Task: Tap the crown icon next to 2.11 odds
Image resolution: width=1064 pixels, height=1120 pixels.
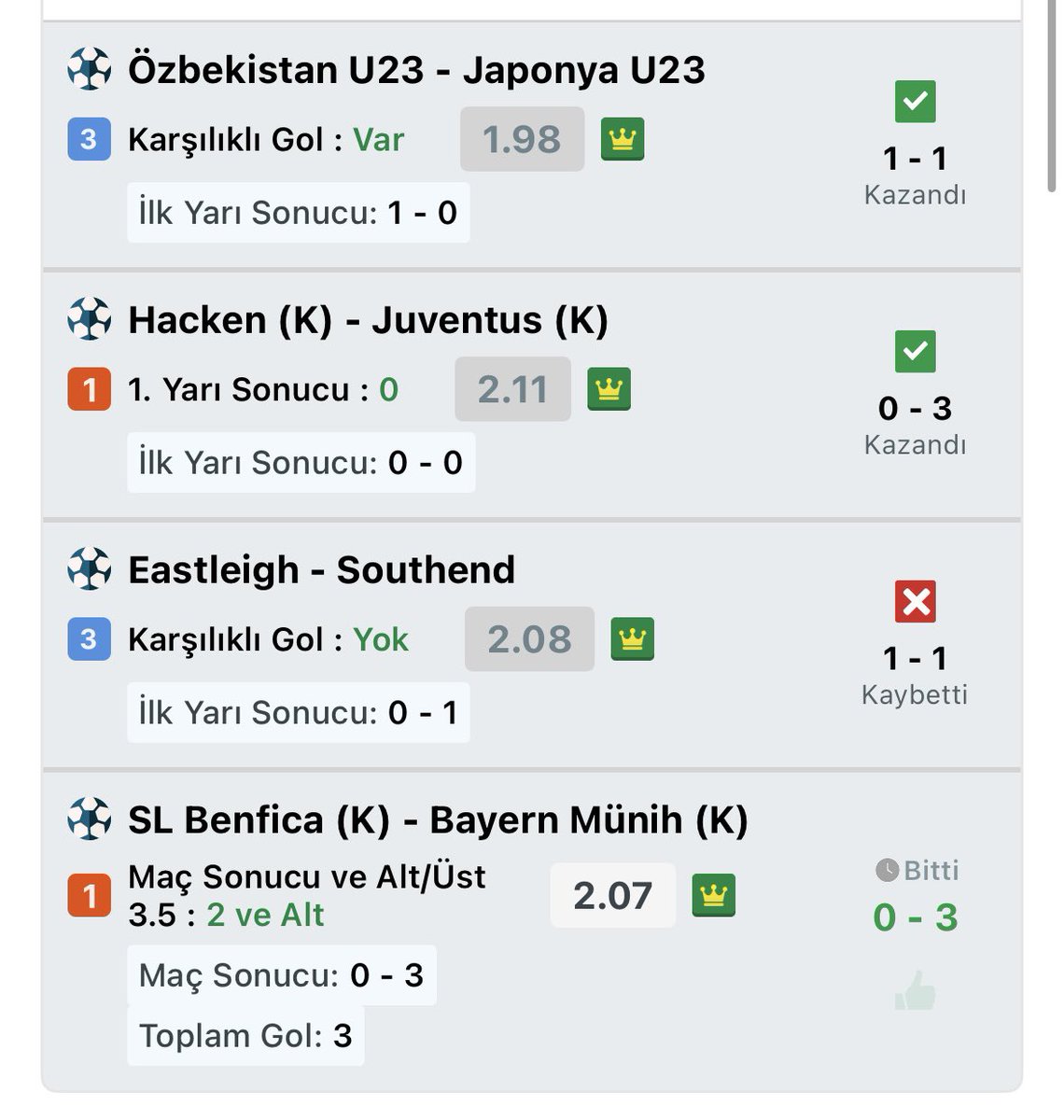Action: 609,389
